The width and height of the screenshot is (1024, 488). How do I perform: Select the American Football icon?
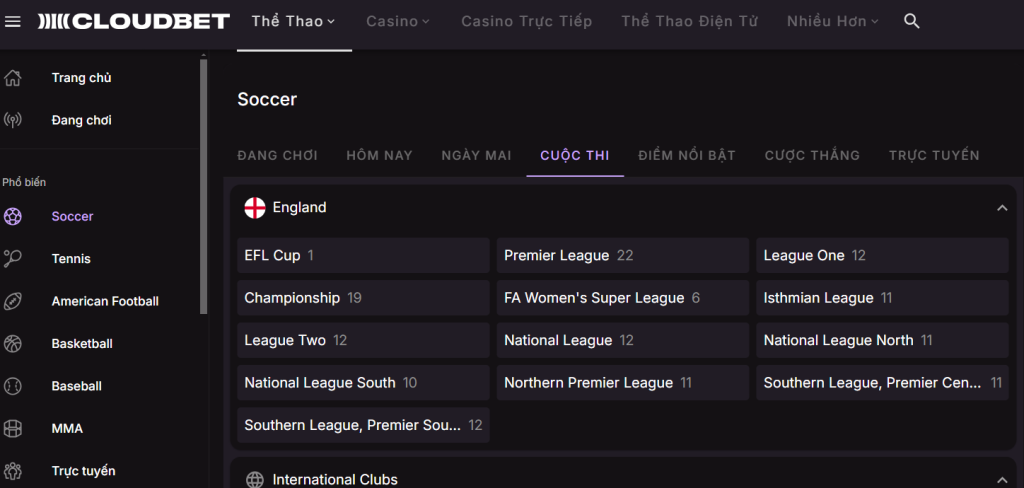(12, 301)
